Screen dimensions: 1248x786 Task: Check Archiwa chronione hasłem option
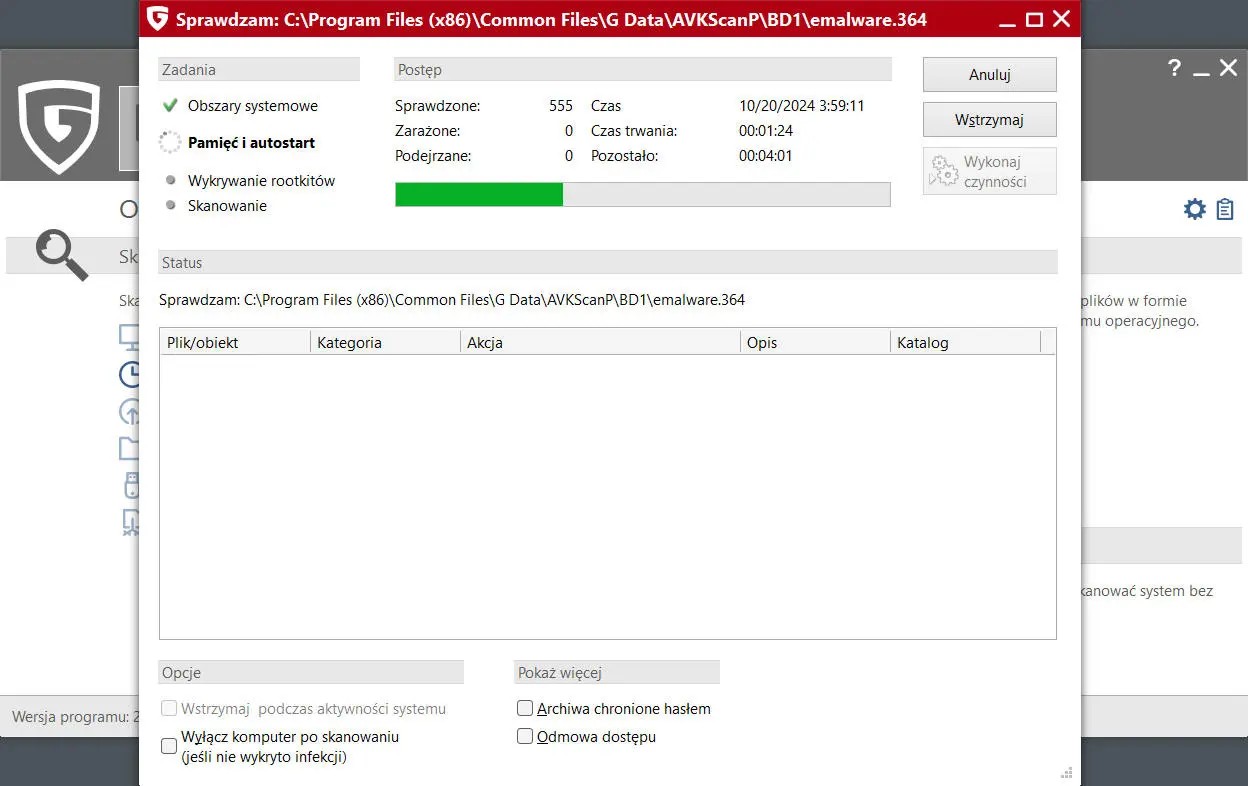(525, 708)
